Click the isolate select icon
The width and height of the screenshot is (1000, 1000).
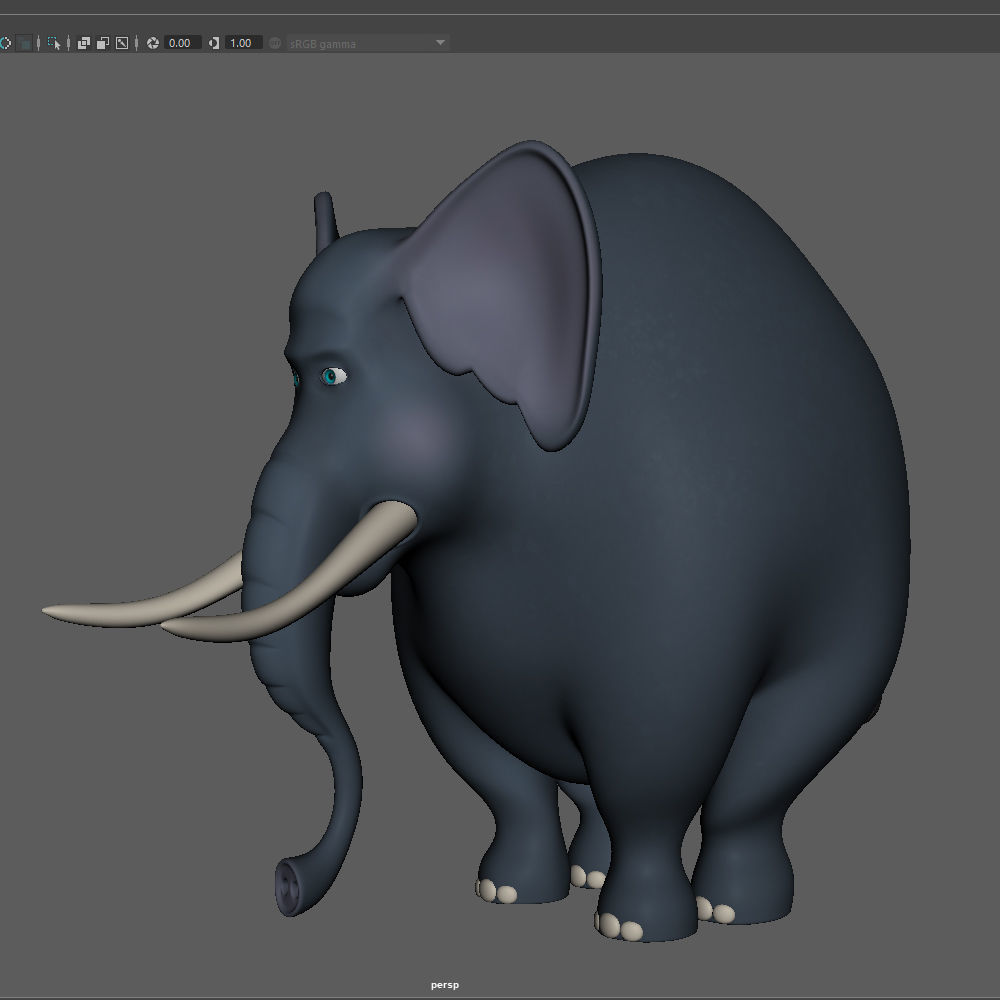pyautogui.click(x=5, y=43)
